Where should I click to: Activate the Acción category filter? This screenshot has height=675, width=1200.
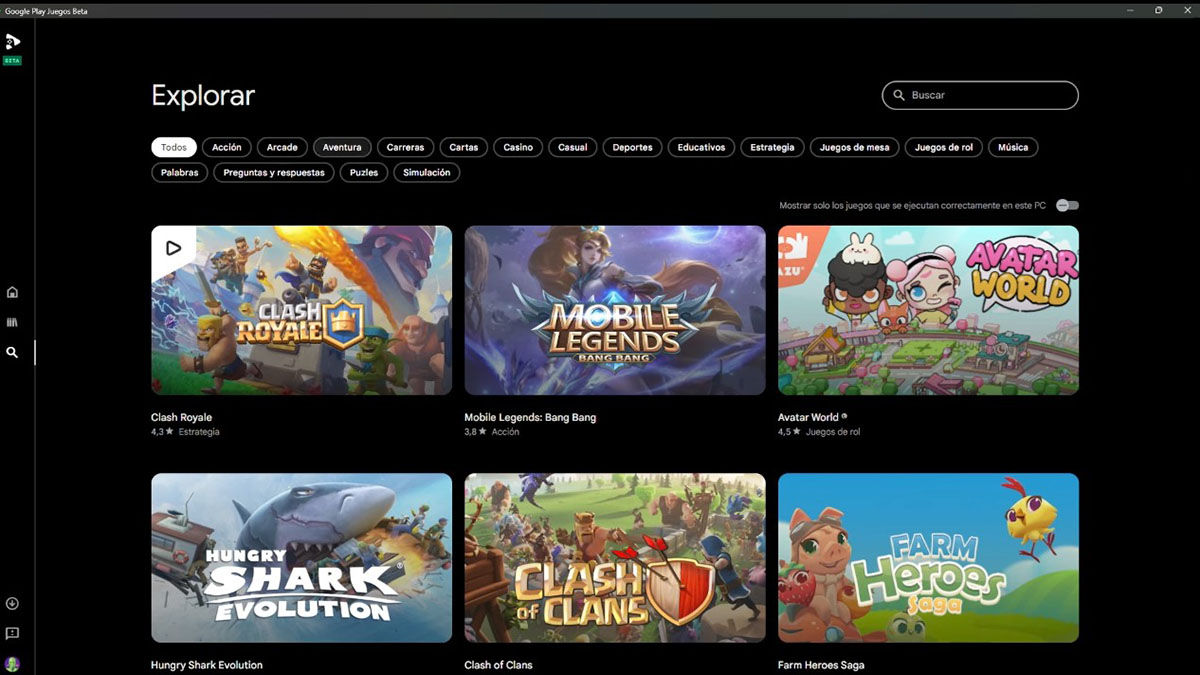[226, 146]
